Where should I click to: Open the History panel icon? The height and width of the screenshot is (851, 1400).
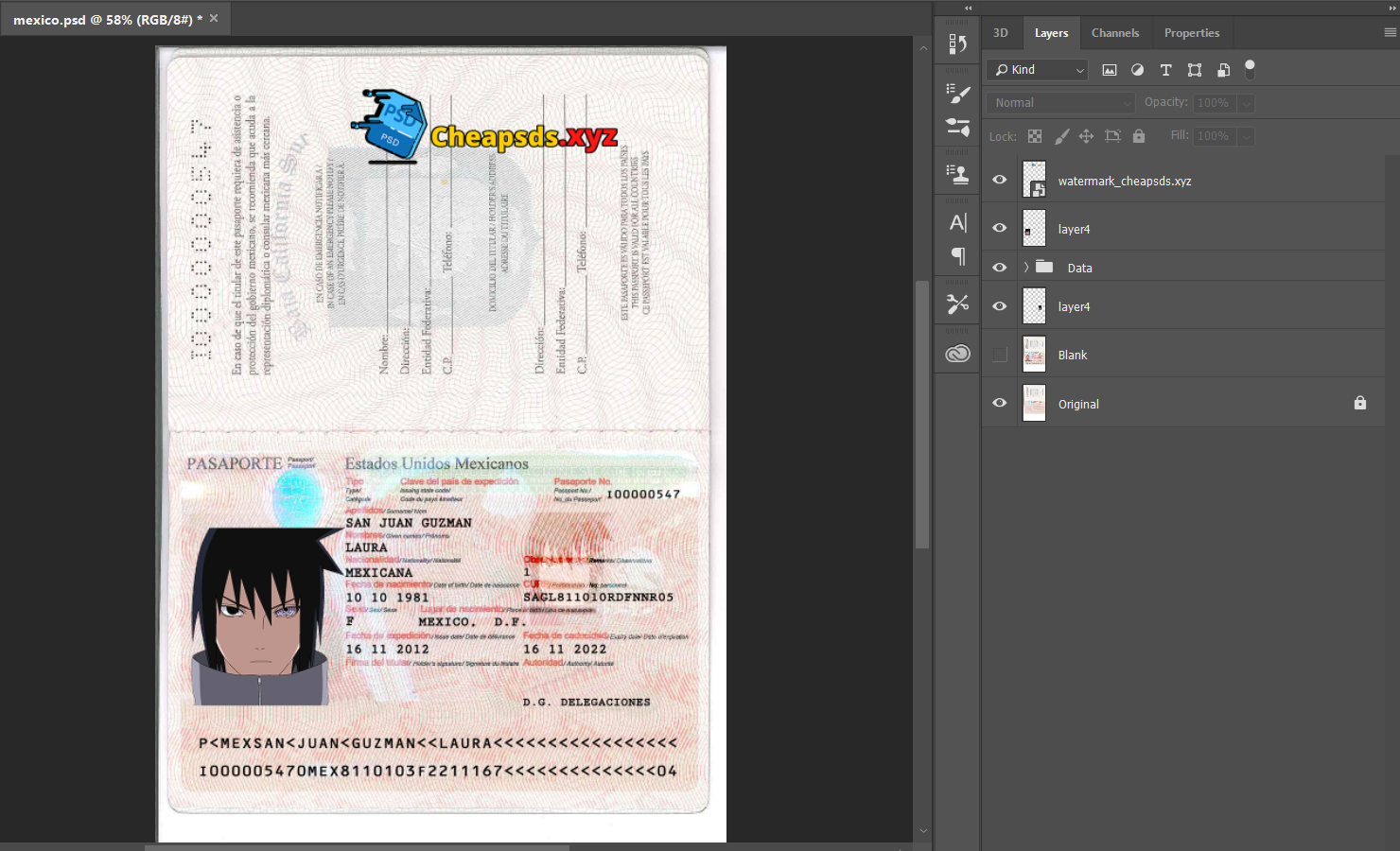(x=957, y=44)
